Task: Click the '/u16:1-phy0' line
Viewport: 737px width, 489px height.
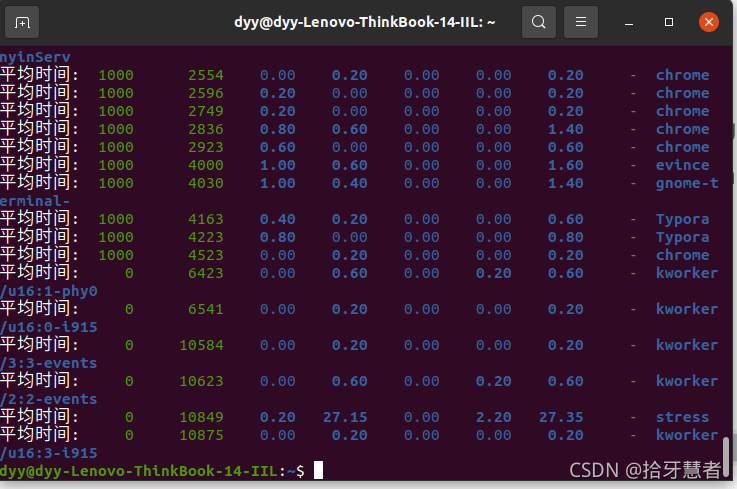Action: pos(49,291)
